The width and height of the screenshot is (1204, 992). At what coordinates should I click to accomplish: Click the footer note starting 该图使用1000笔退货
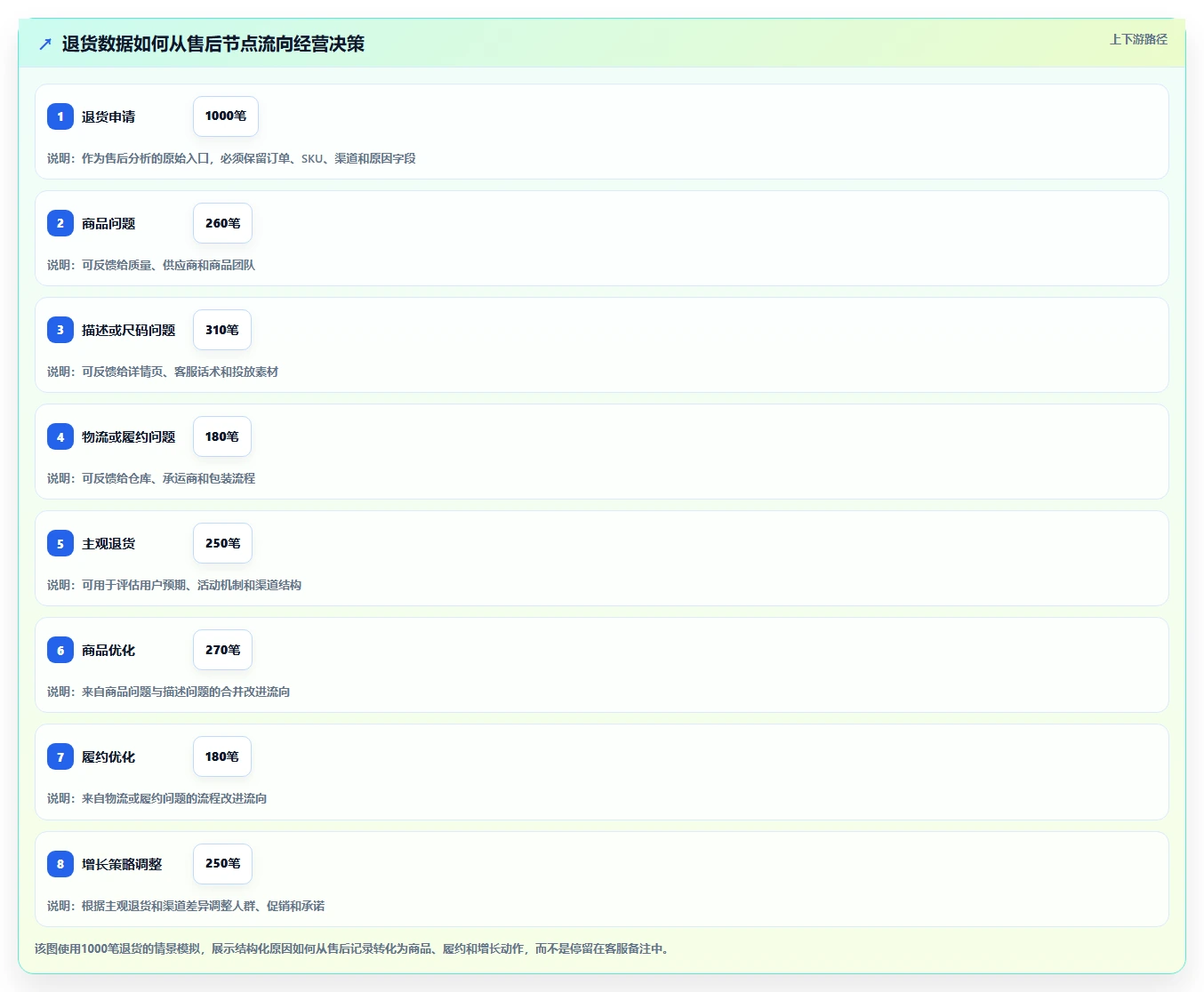[x=354, y=948]
